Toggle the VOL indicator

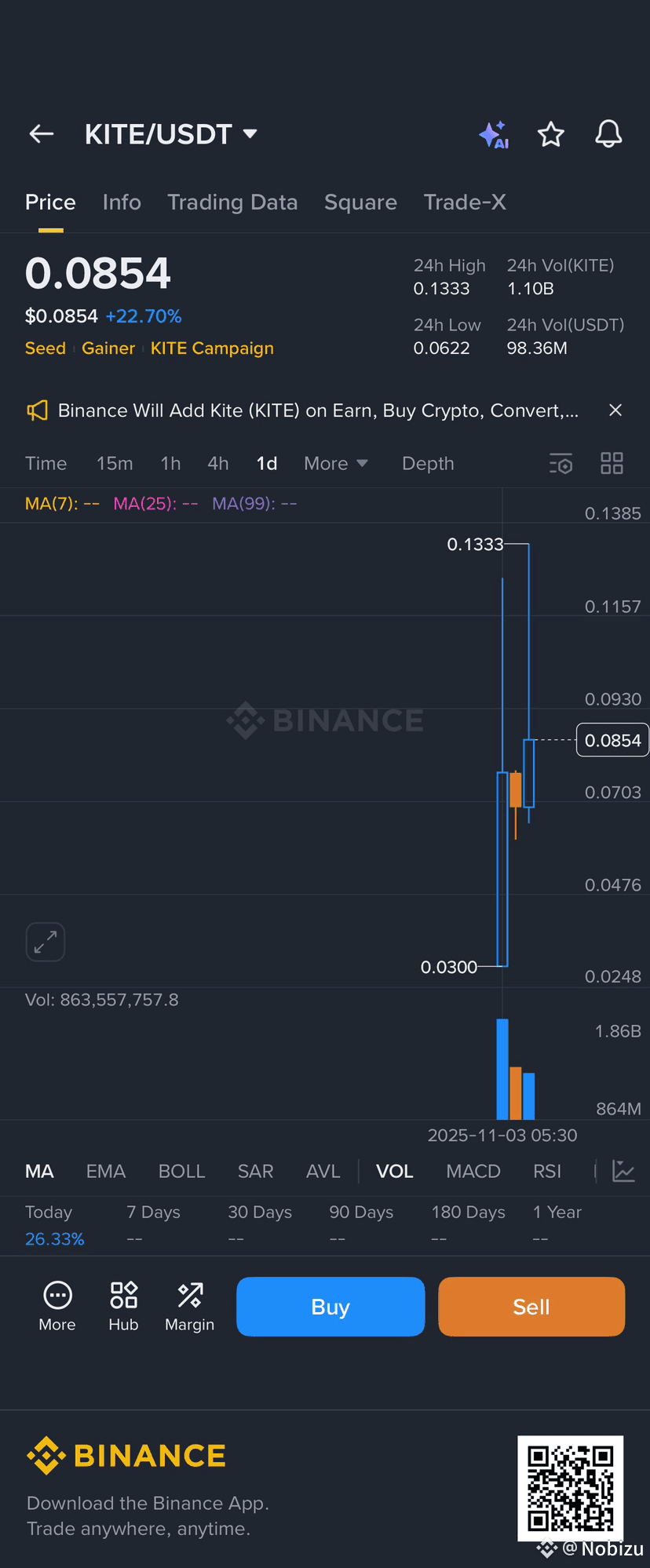click(x=394, y=1172)
